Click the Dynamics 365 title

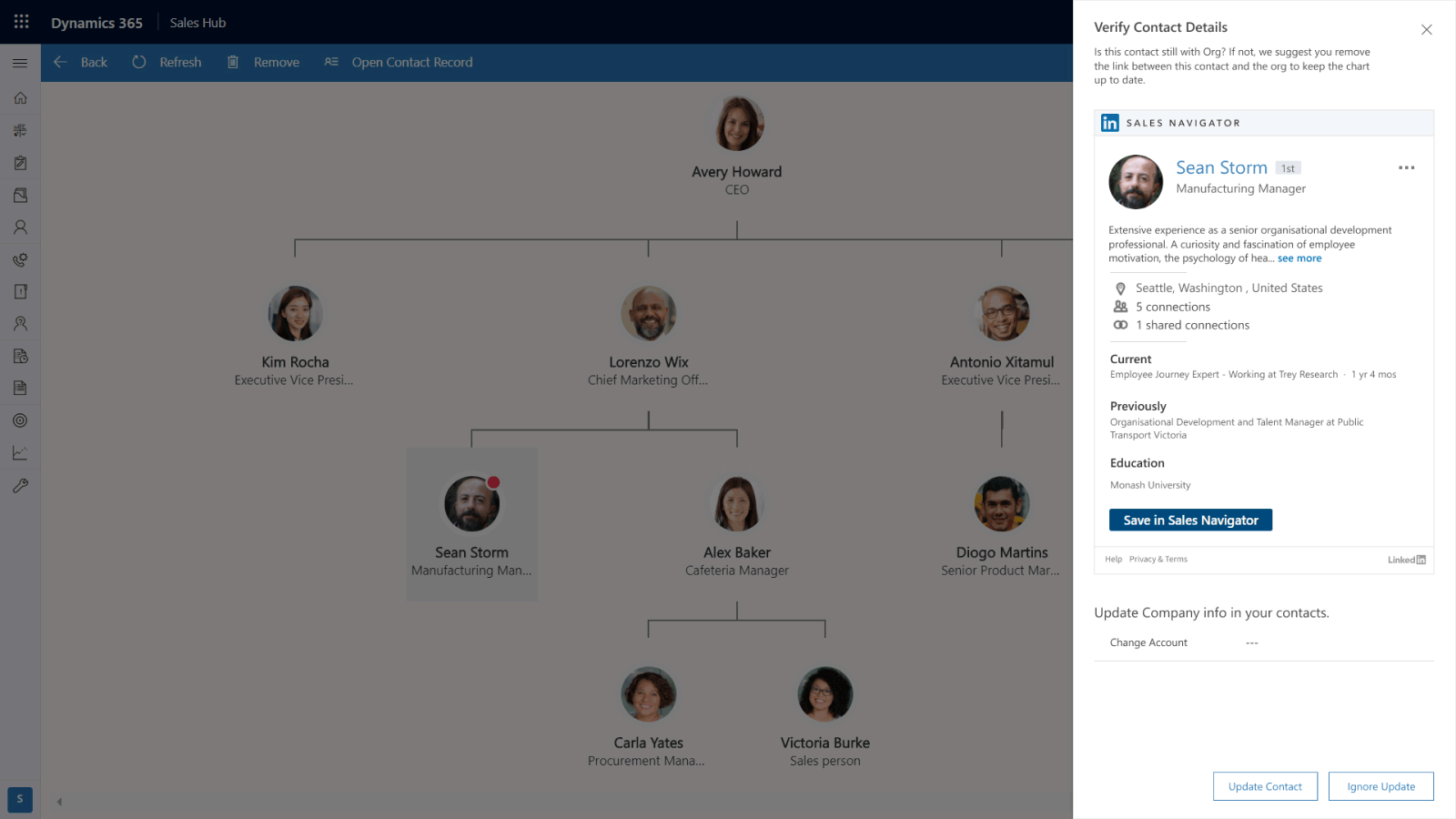click(96, 23)
